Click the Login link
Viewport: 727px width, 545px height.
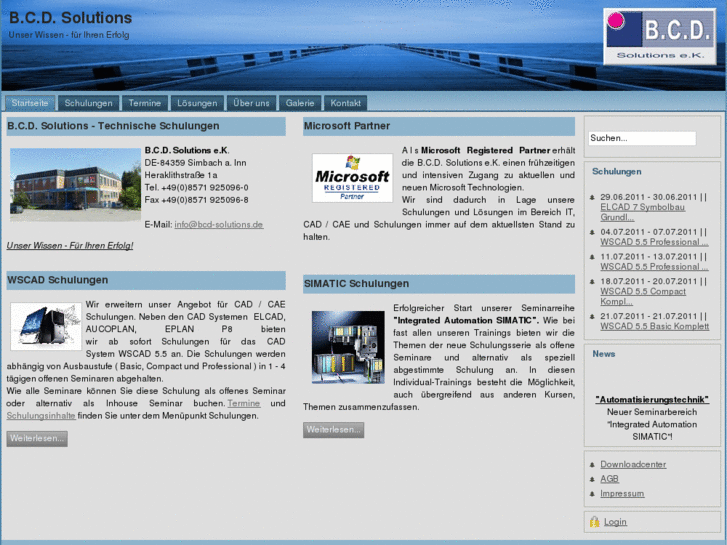pos(615,522)
